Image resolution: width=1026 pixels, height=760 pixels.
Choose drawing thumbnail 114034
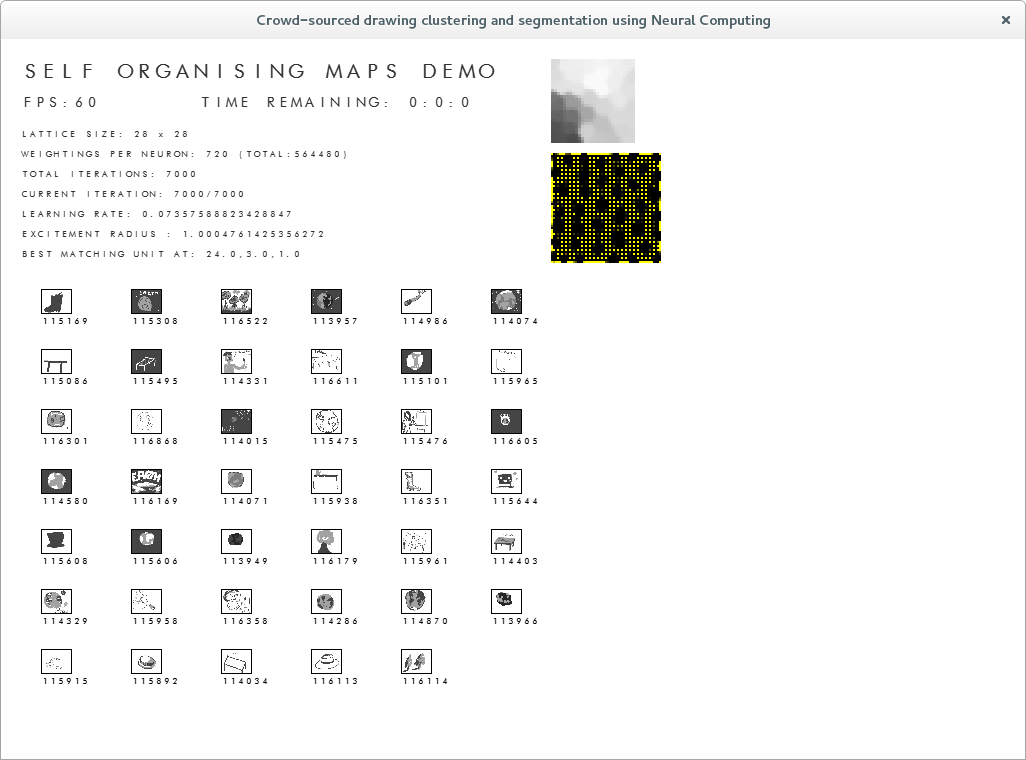(236, 662)
